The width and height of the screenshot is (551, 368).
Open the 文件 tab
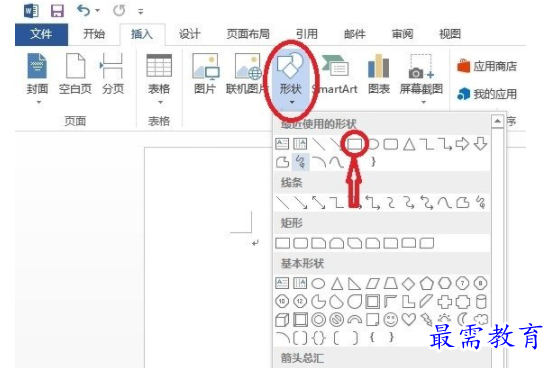(x=41, y=34)
